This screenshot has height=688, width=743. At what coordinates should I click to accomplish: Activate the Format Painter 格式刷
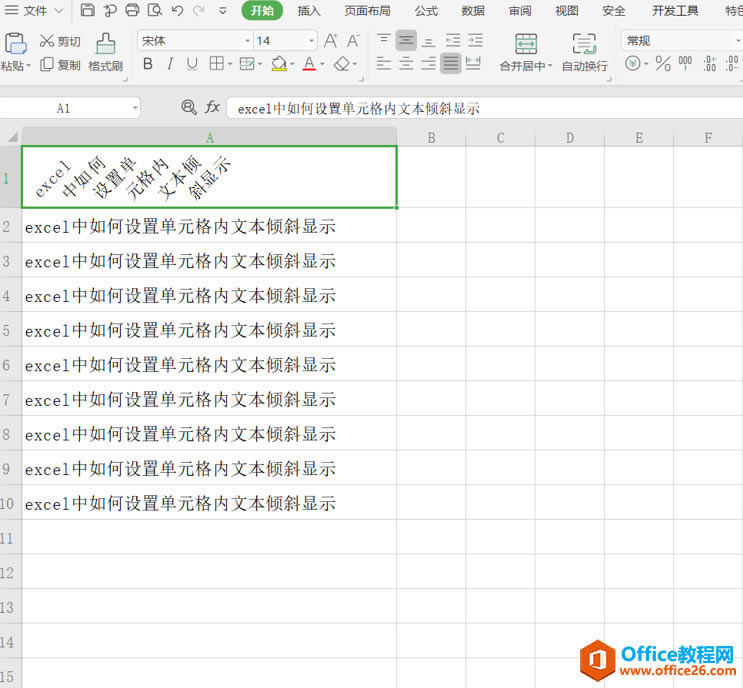[x=105, y=52]
